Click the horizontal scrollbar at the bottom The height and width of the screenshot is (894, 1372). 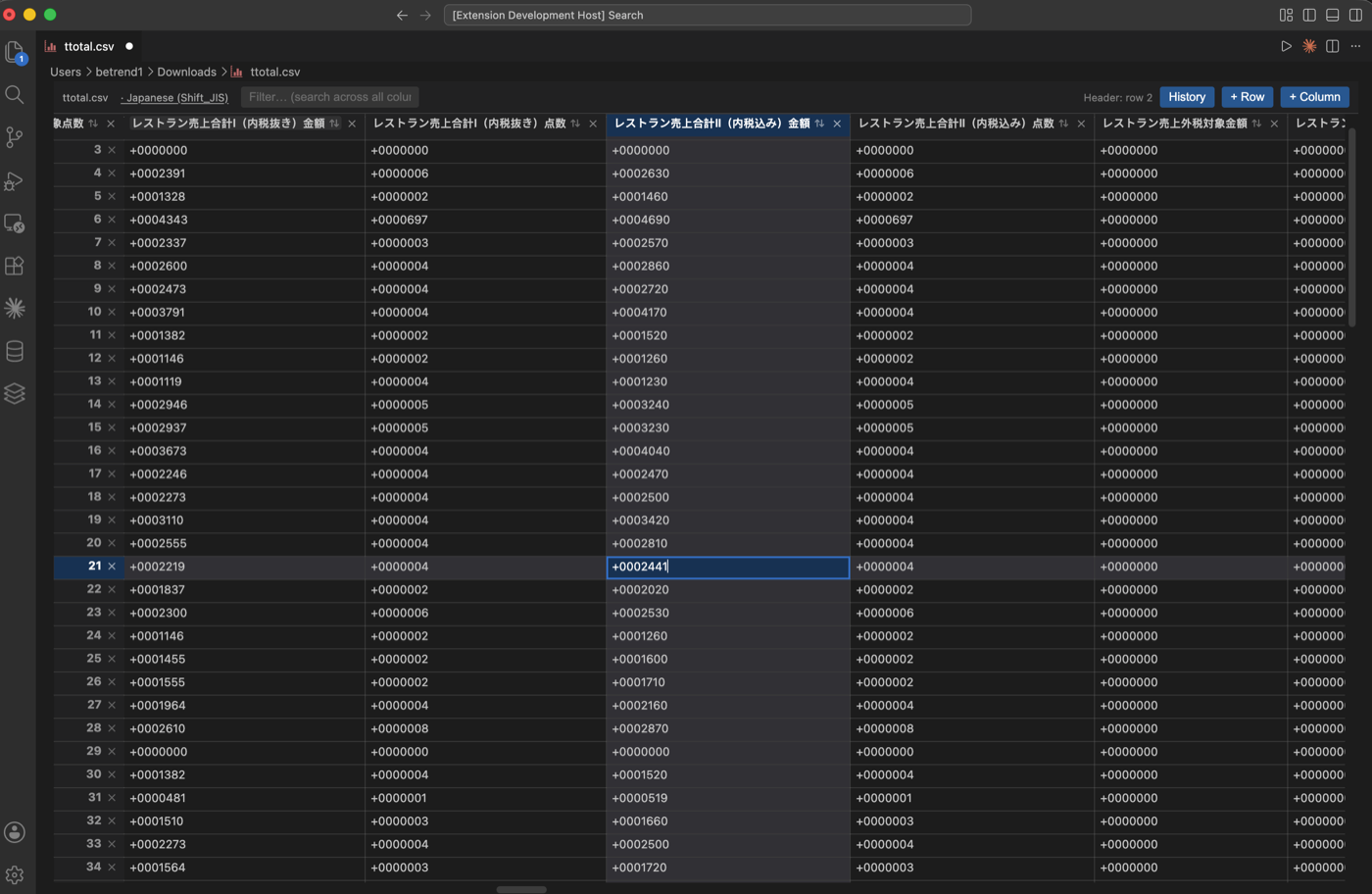click(521, 889)
